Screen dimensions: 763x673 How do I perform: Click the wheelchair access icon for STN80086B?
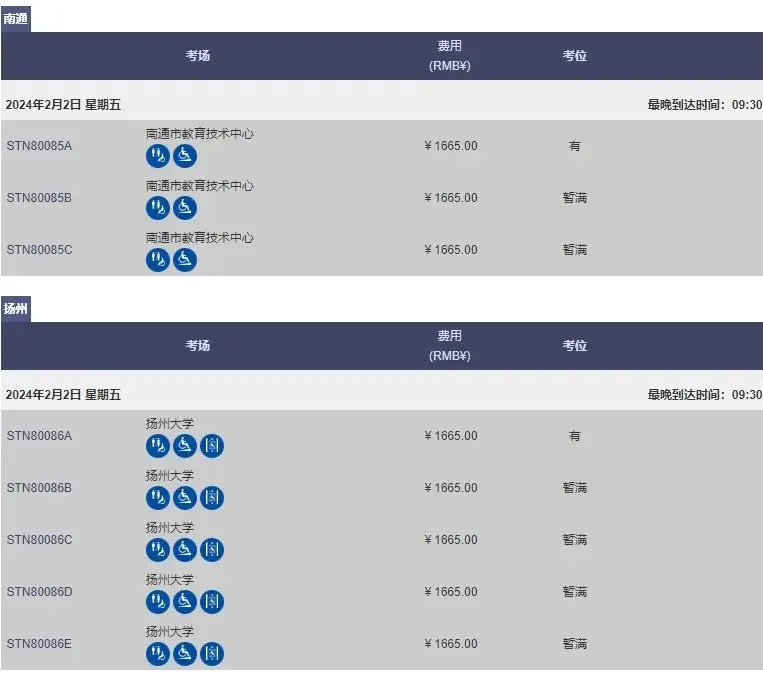[x=185, y=498]
